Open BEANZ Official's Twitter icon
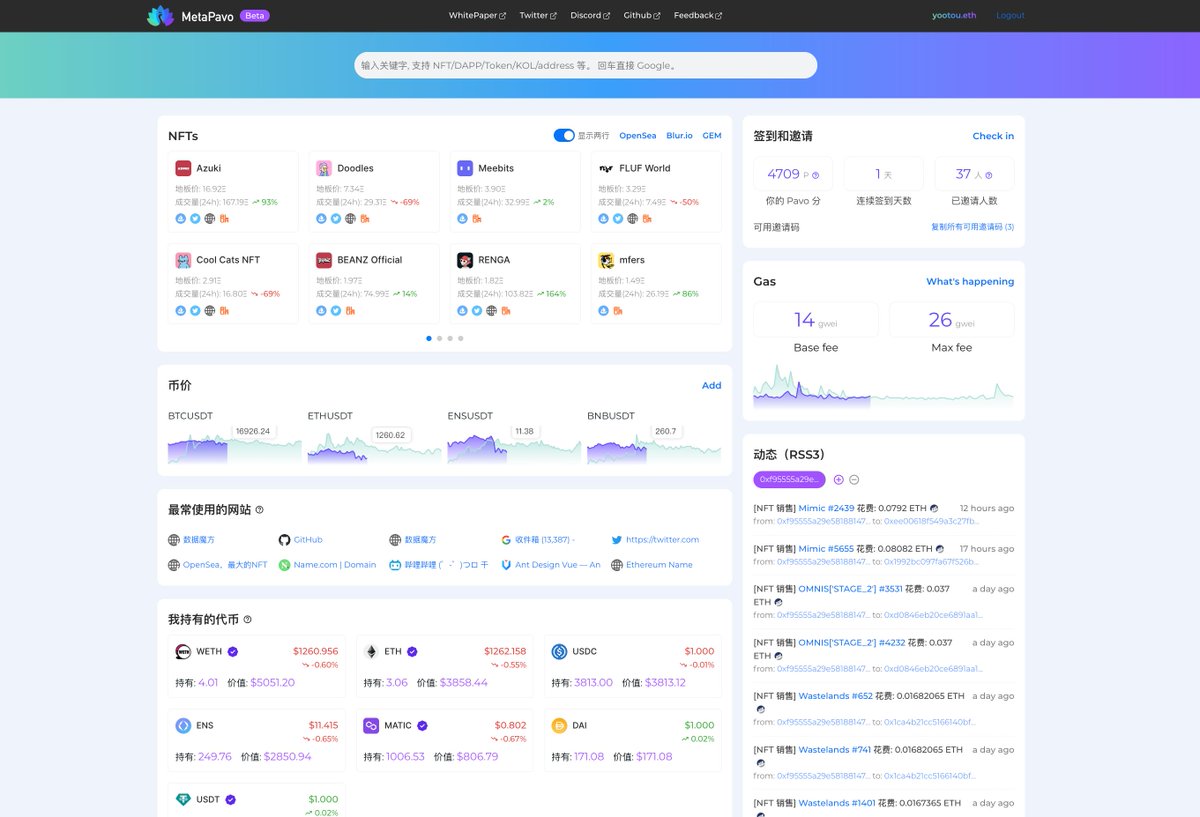The height and width of the screenshot is (817, 1200). (x=336, y=310)
